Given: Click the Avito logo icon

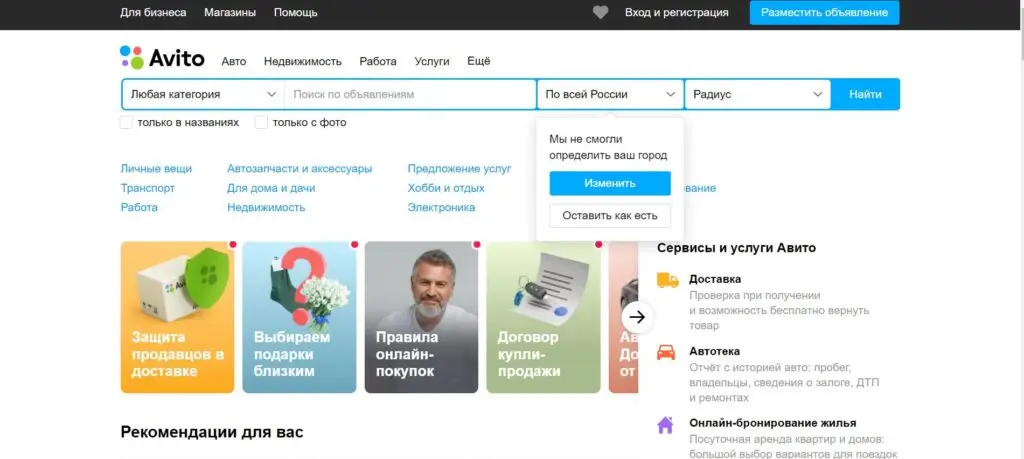Looking at the screenshot, I should pyautogui.click(x=132, y=58).
